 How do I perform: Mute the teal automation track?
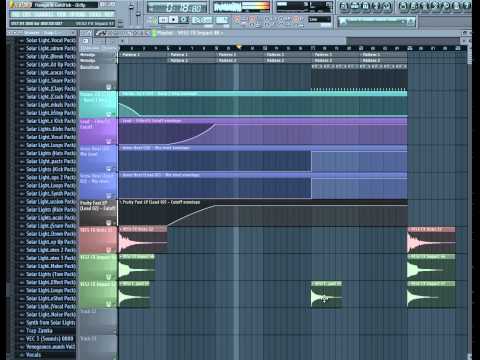108,114
